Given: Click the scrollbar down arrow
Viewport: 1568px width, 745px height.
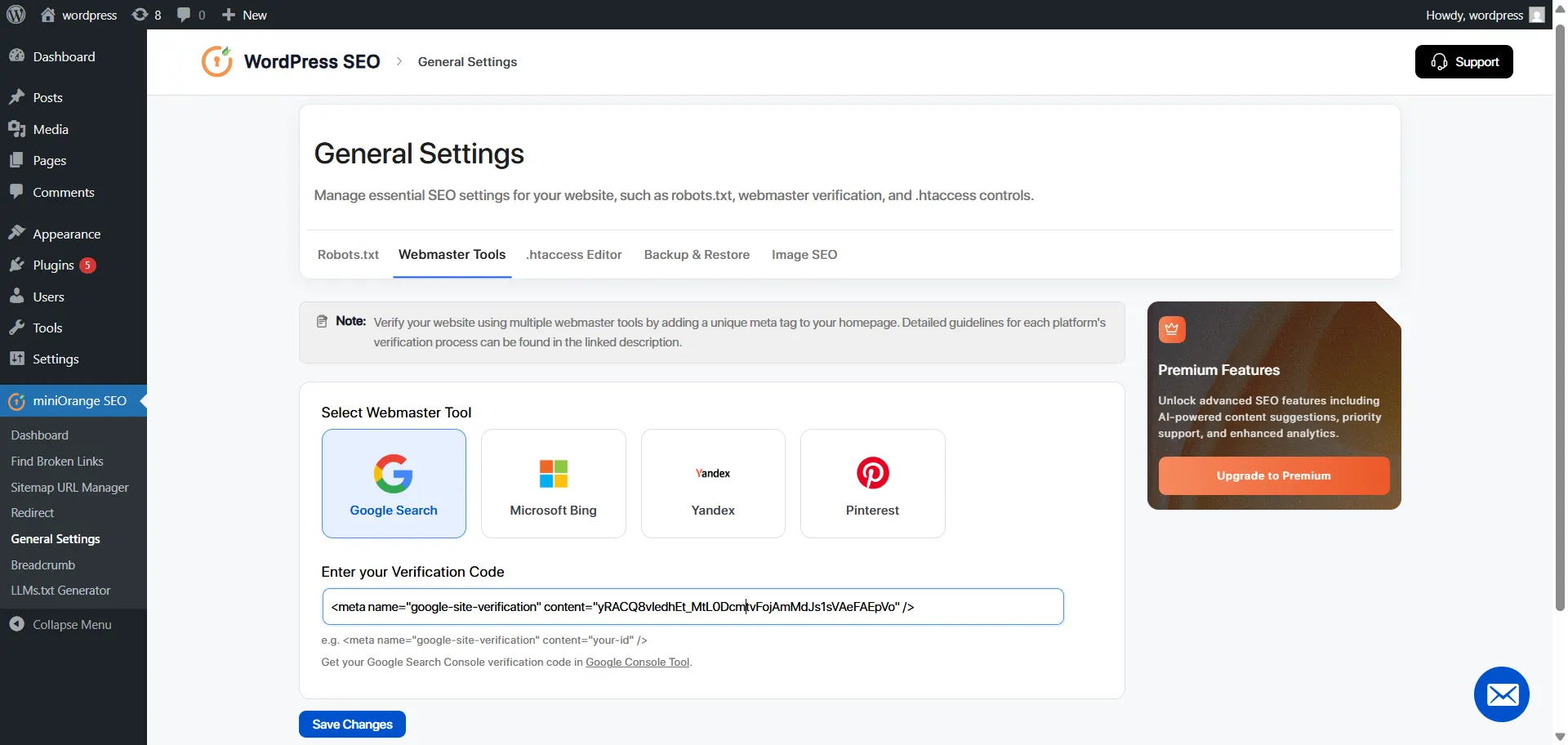Looking at the screenshot, I should pos(1560,737).
